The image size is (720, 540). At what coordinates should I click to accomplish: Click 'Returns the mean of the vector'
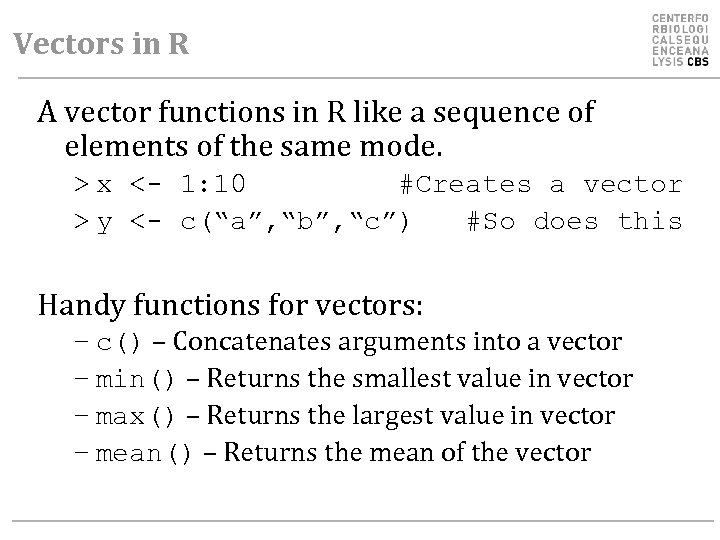click(x=407, y=453)
